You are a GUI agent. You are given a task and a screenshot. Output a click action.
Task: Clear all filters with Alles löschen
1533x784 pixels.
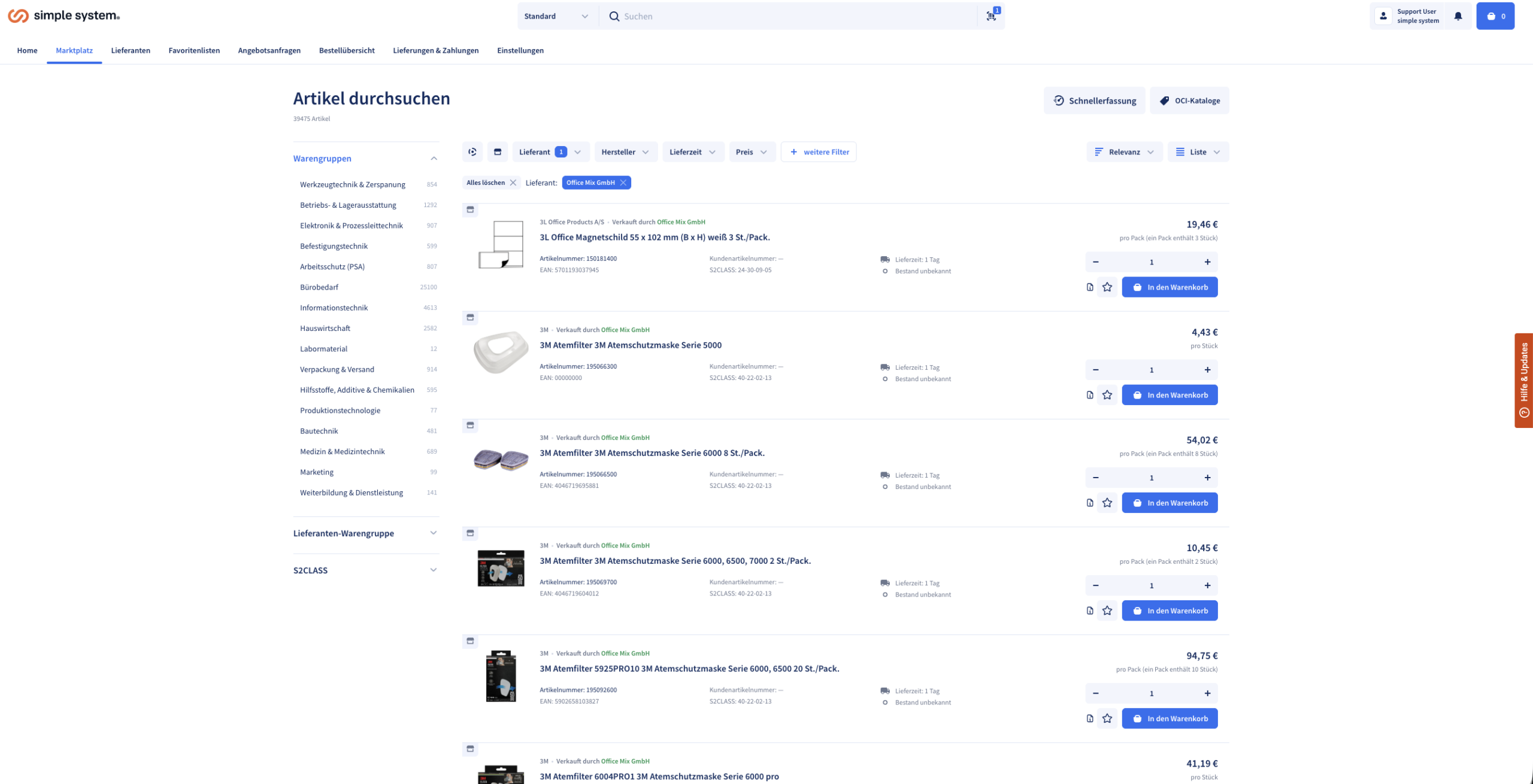pos(491,183)
